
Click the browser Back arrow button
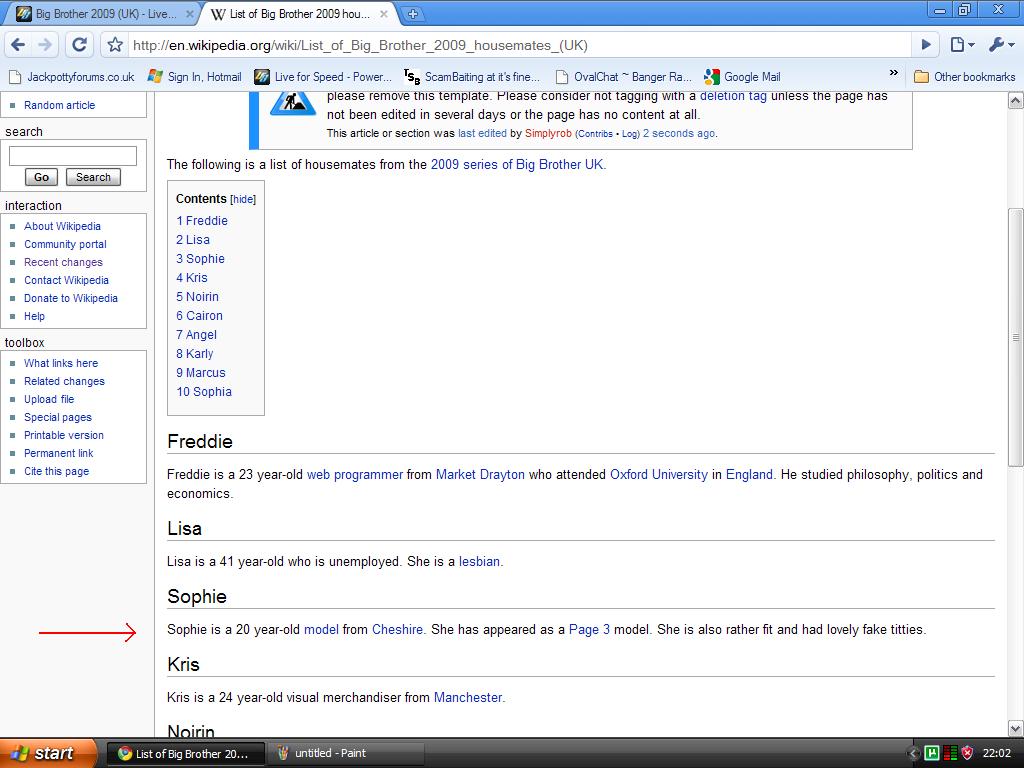tap(18, 44)
